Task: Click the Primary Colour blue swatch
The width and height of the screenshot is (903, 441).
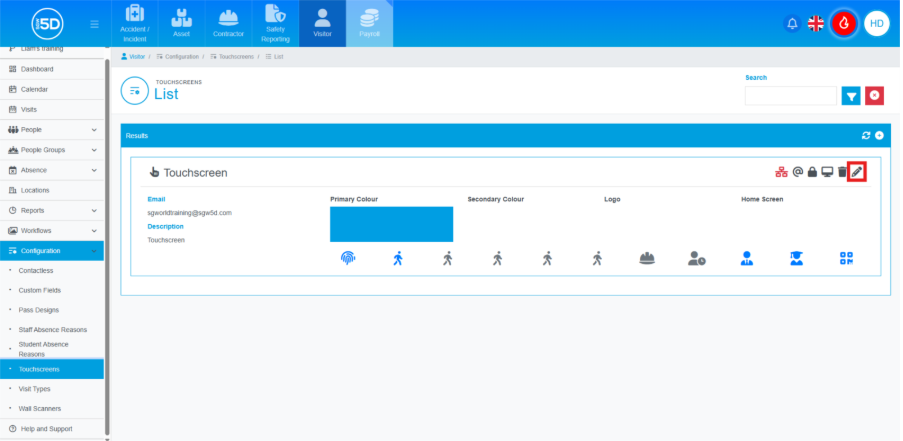Action: click(x=392, y=224)
